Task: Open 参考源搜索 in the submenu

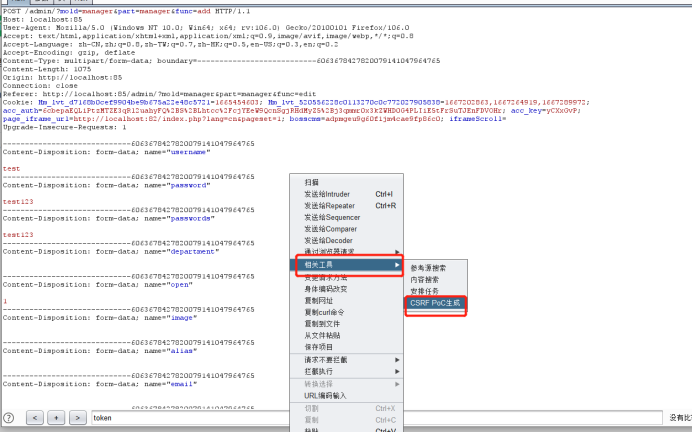Action: (436, 268)
